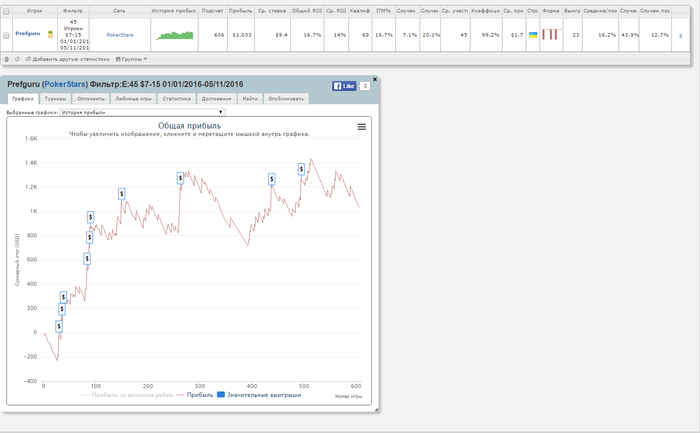Click "Добавить другую статистику" link

click(67, 59)
